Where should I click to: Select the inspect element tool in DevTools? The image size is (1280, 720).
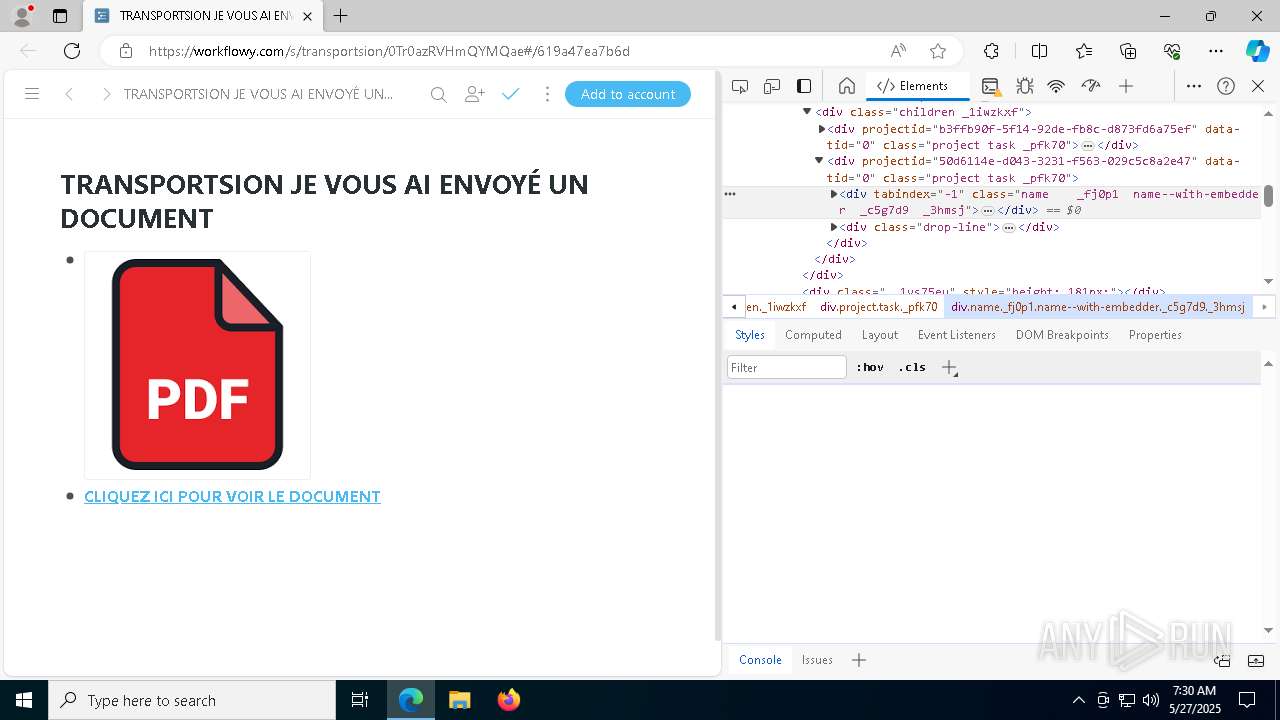(740, 86)
